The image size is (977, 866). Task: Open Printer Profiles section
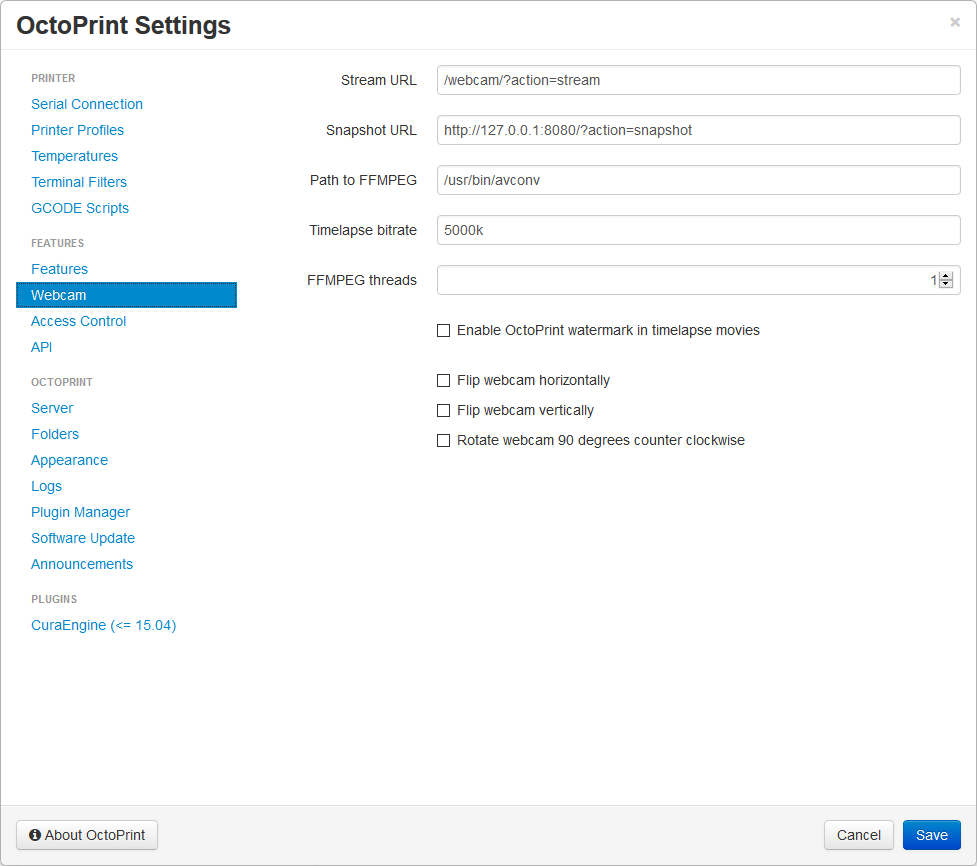coord(77,130)
